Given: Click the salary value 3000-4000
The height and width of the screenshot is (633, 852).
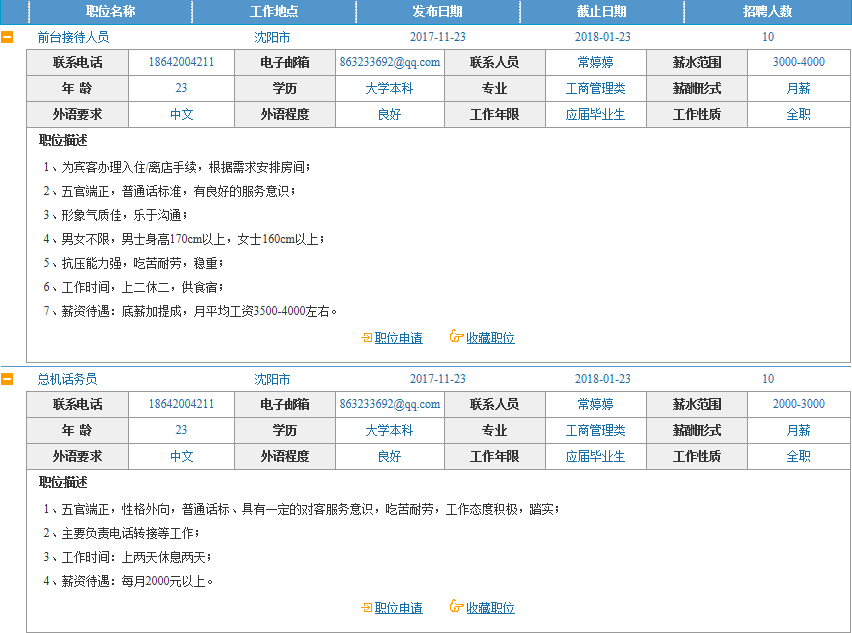Looking at the screenshot, I should click(x=799, y=62).
